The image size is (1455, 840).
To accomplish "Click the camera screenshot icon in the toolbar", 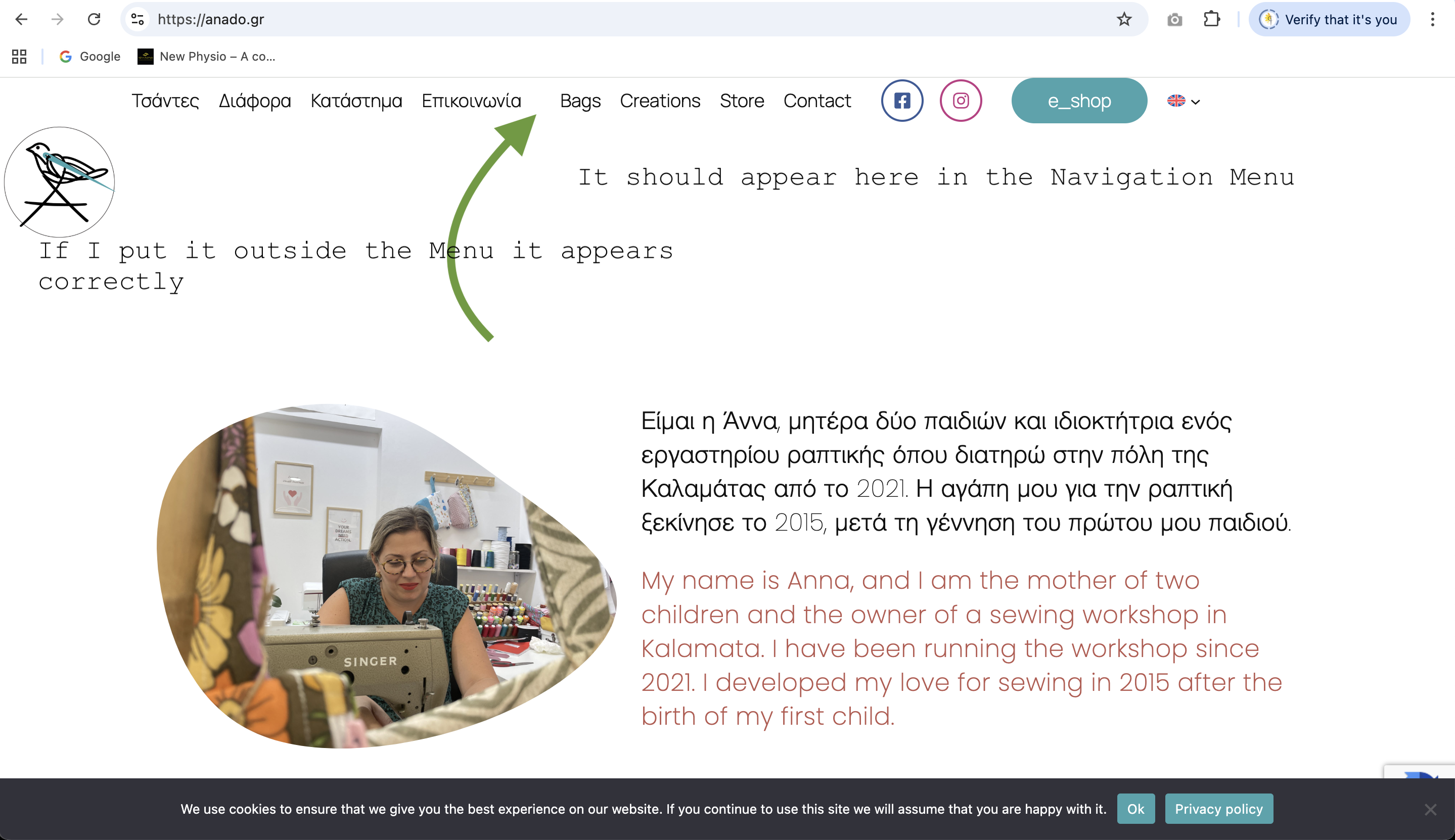I will click(1174, 20).
